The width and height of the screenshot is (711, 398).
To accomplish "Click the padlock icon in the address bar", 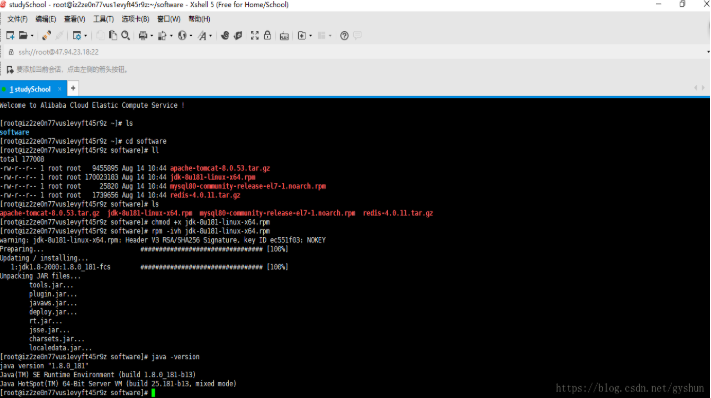I will [x=11, y=52].
